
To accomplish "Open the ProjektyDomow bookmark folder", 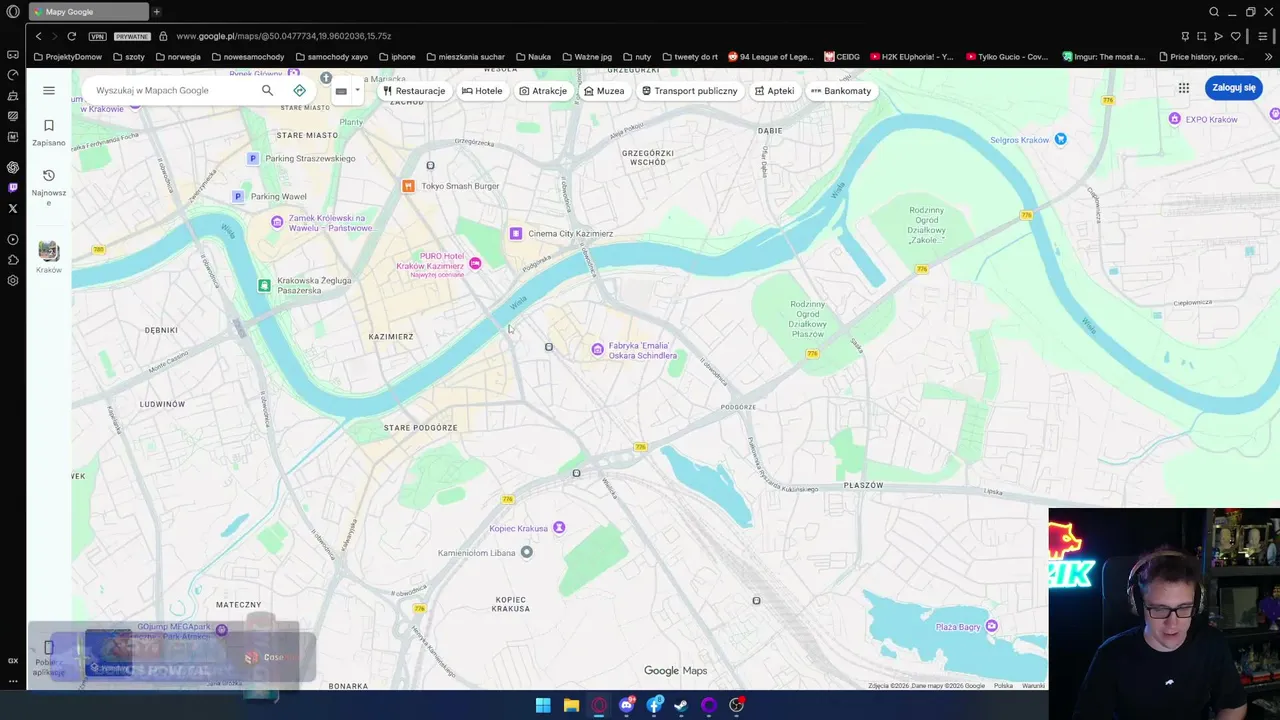I will click(x=68, y=57).
